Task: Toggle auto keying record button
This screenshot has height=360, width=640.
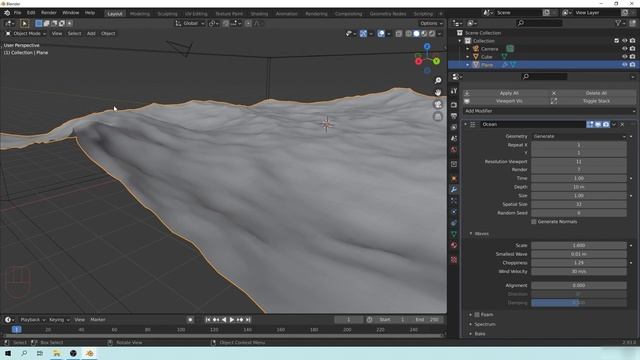Action: coord(190,320)
